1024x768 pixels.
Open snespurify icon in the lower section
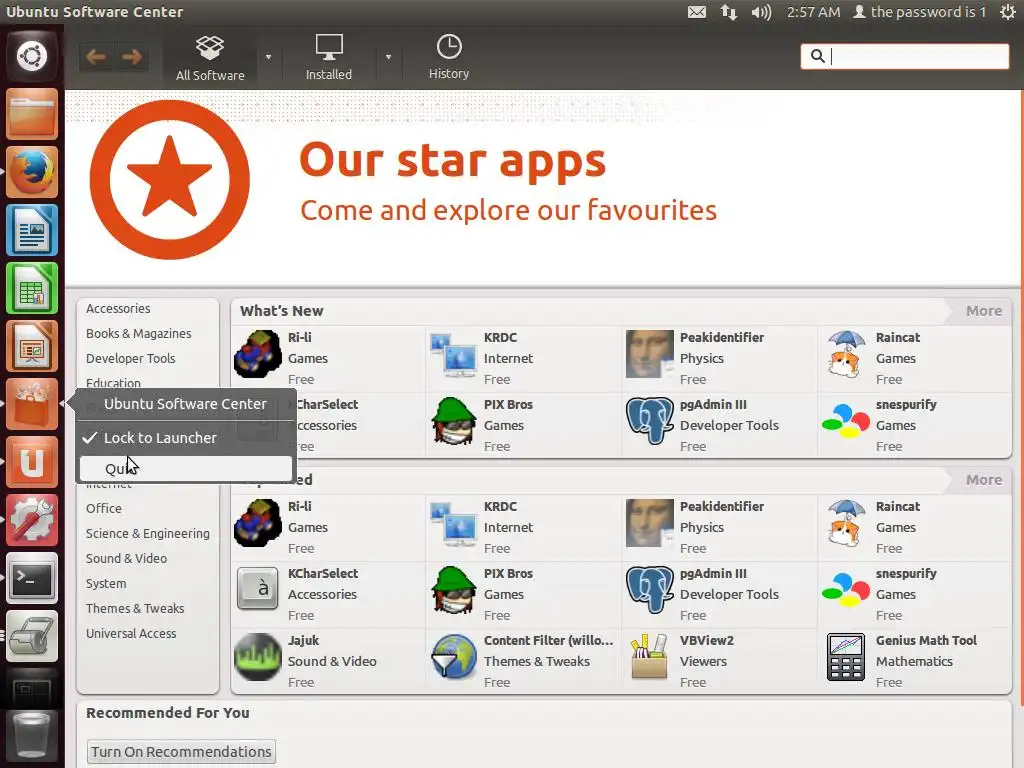(x=846, y=590)
